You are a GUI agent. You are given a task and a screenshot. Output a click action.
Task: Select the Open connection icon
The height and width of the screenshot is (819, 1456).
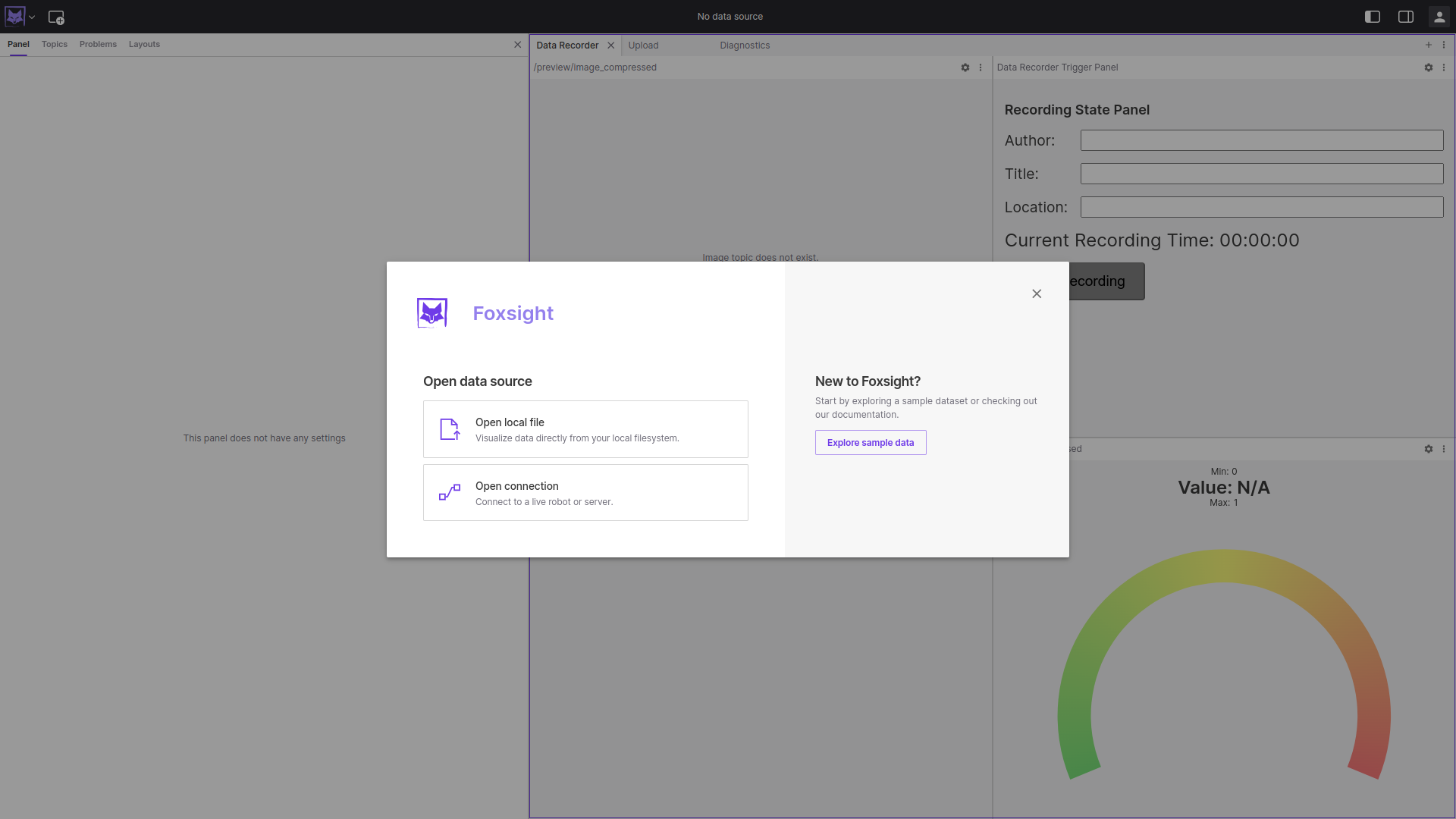[449, 492]
